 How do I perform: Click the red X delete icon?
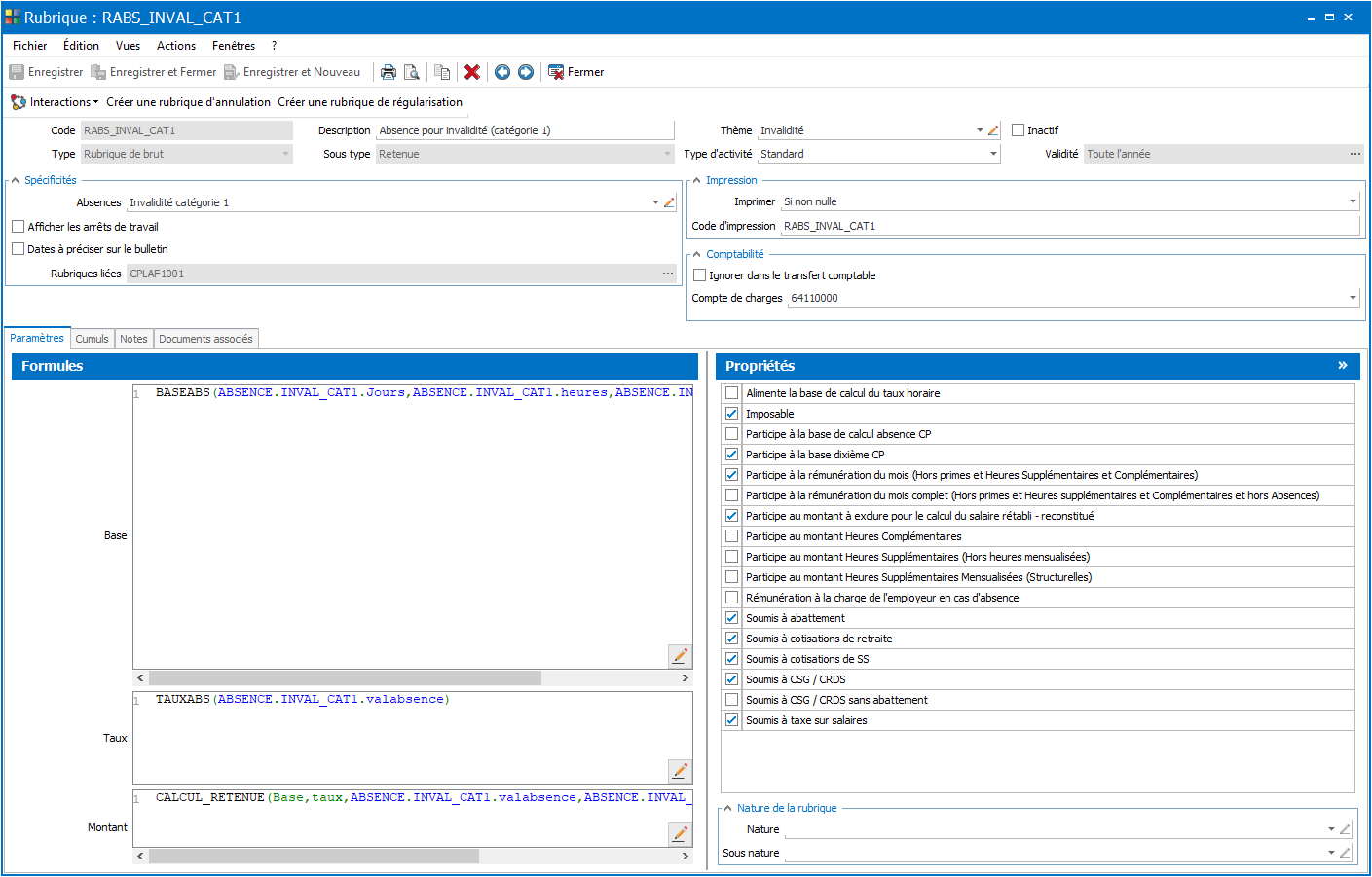(472, 72)
